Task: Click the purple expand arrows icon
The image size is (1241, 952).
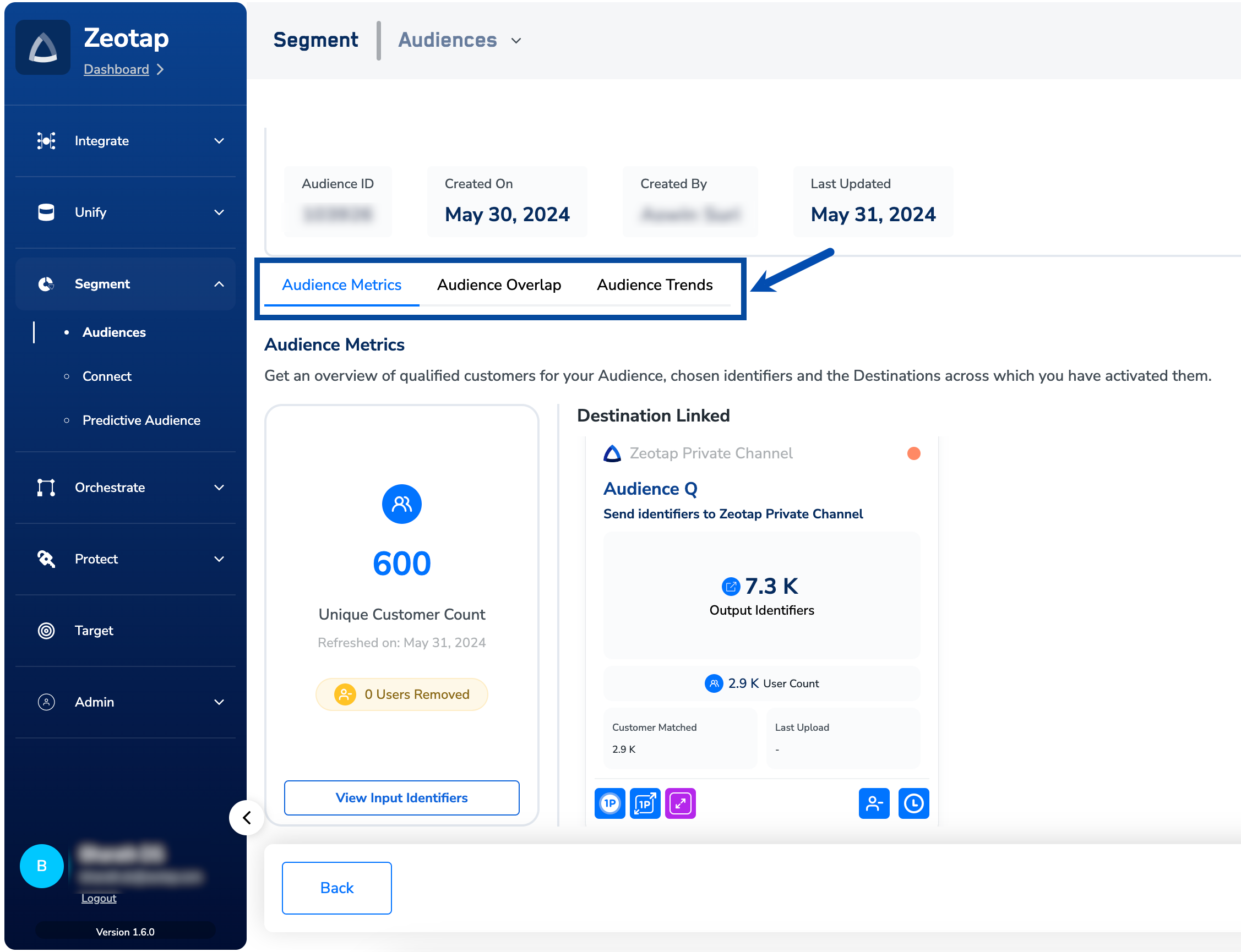Action: point(680,803)
